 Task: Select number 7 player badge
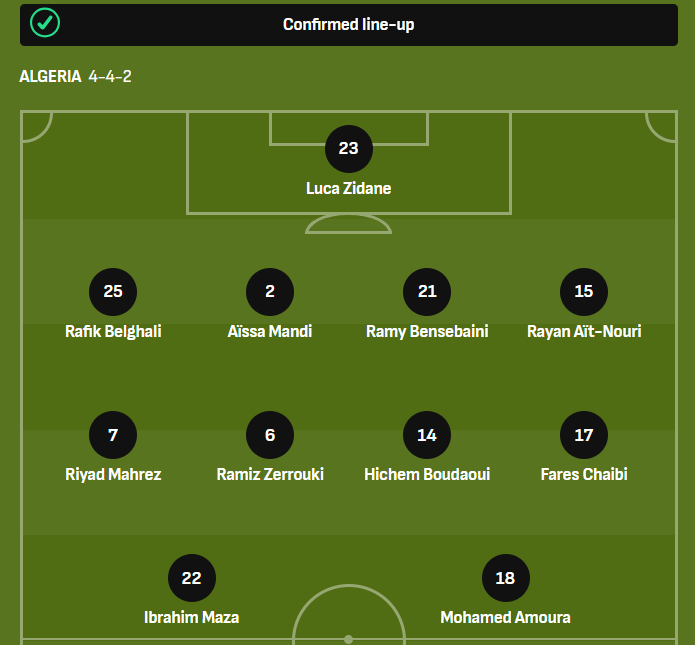[113, 435]
